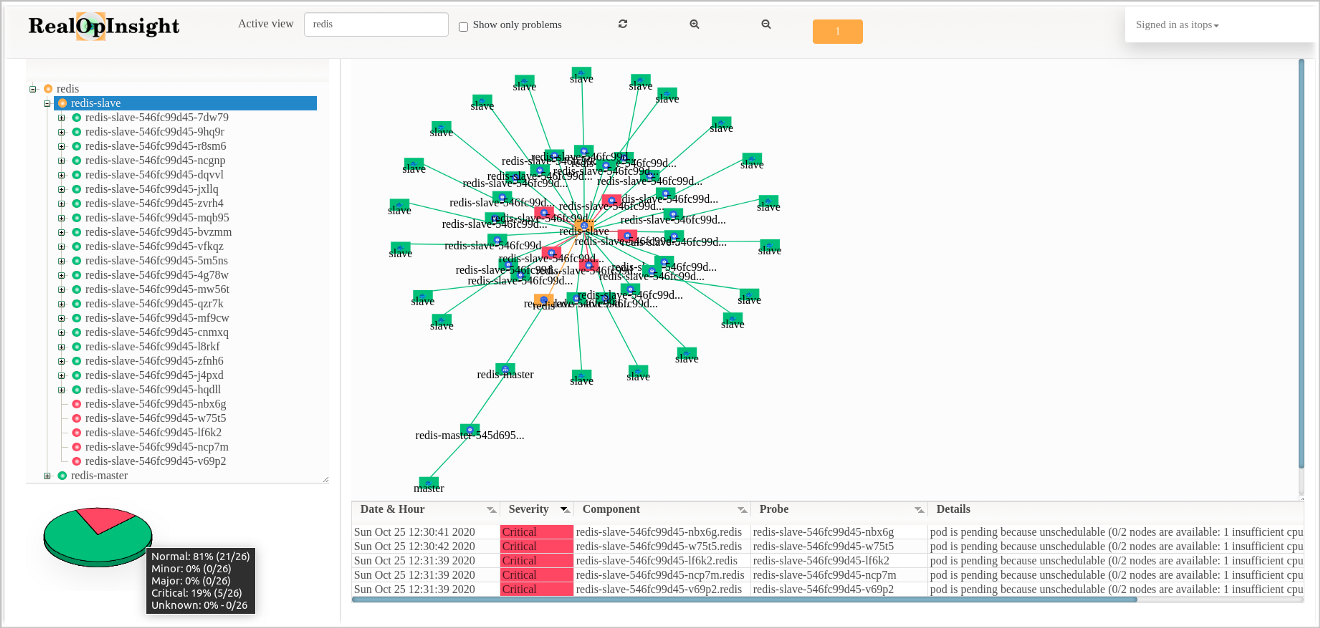Click the green status icon of redis-slave-546fc99d45-r8sm6
This screenshot has width=1320, height=628.
(76, 146)
